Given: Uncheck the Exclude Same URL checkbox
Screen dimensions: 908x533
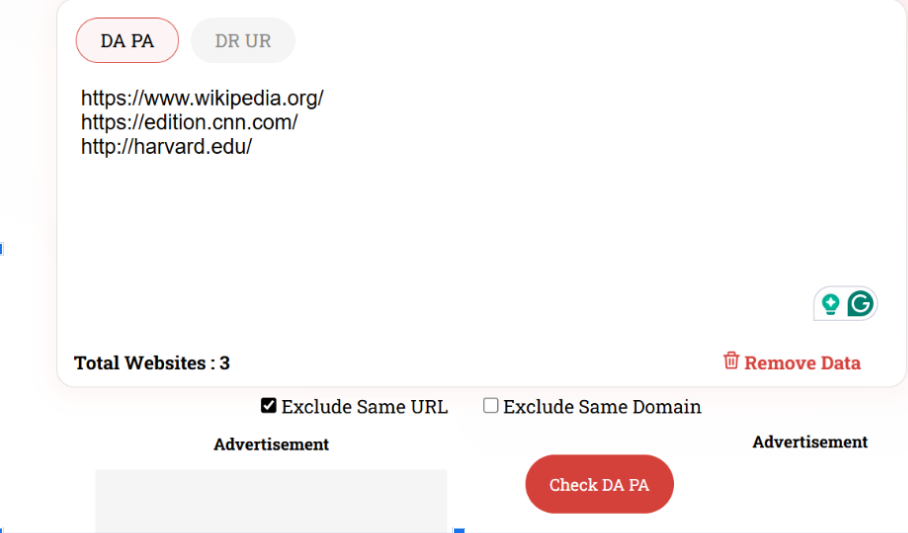Looking at the screenshot, I should pyautogui.click(x=268, y=406).
